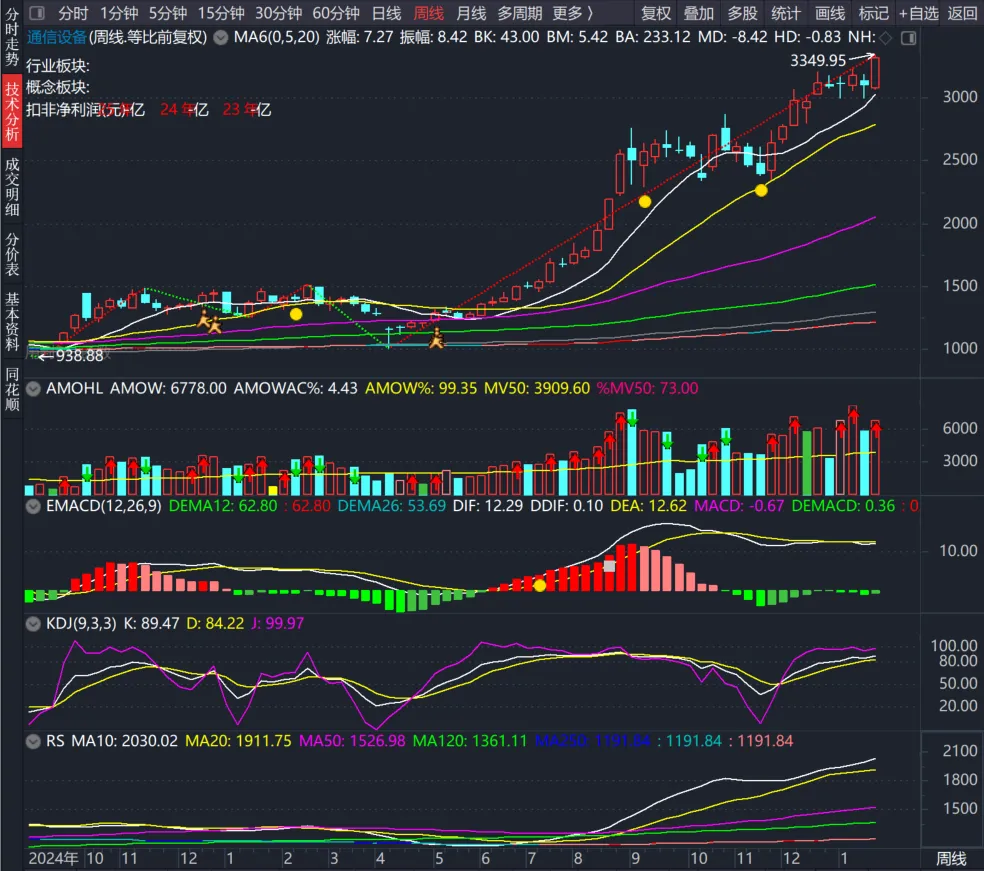Screen dimensions: 984x871
Task: Add stock via +自选 button
Action: tap(918, 13)
